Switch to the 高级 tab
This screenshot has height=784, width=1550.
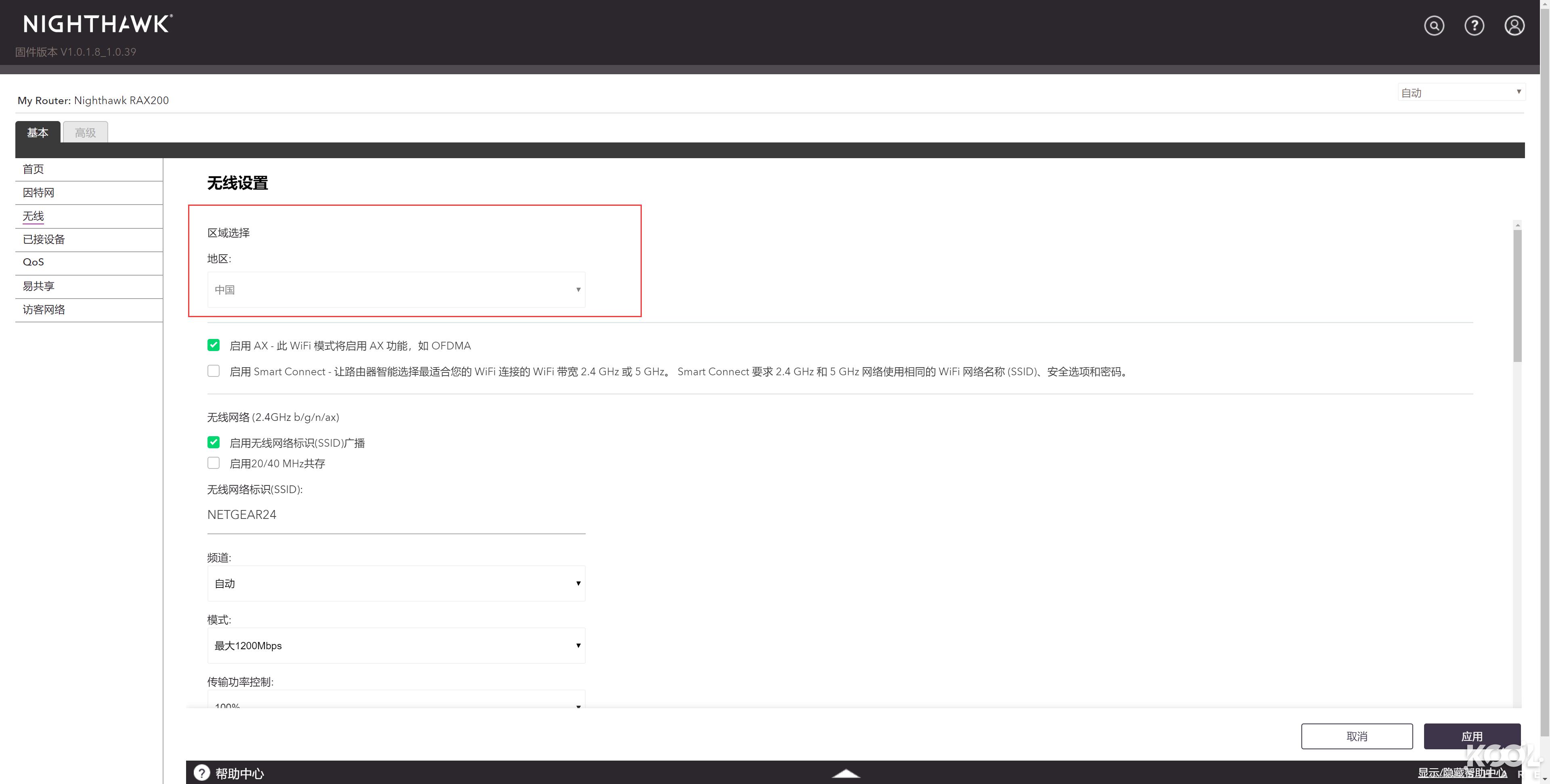click(85, 132)
